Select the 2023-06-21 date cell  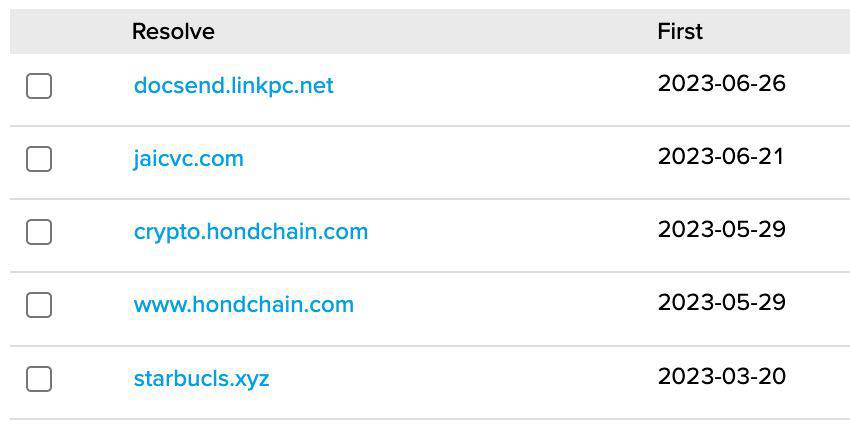(x=721, y=156)
